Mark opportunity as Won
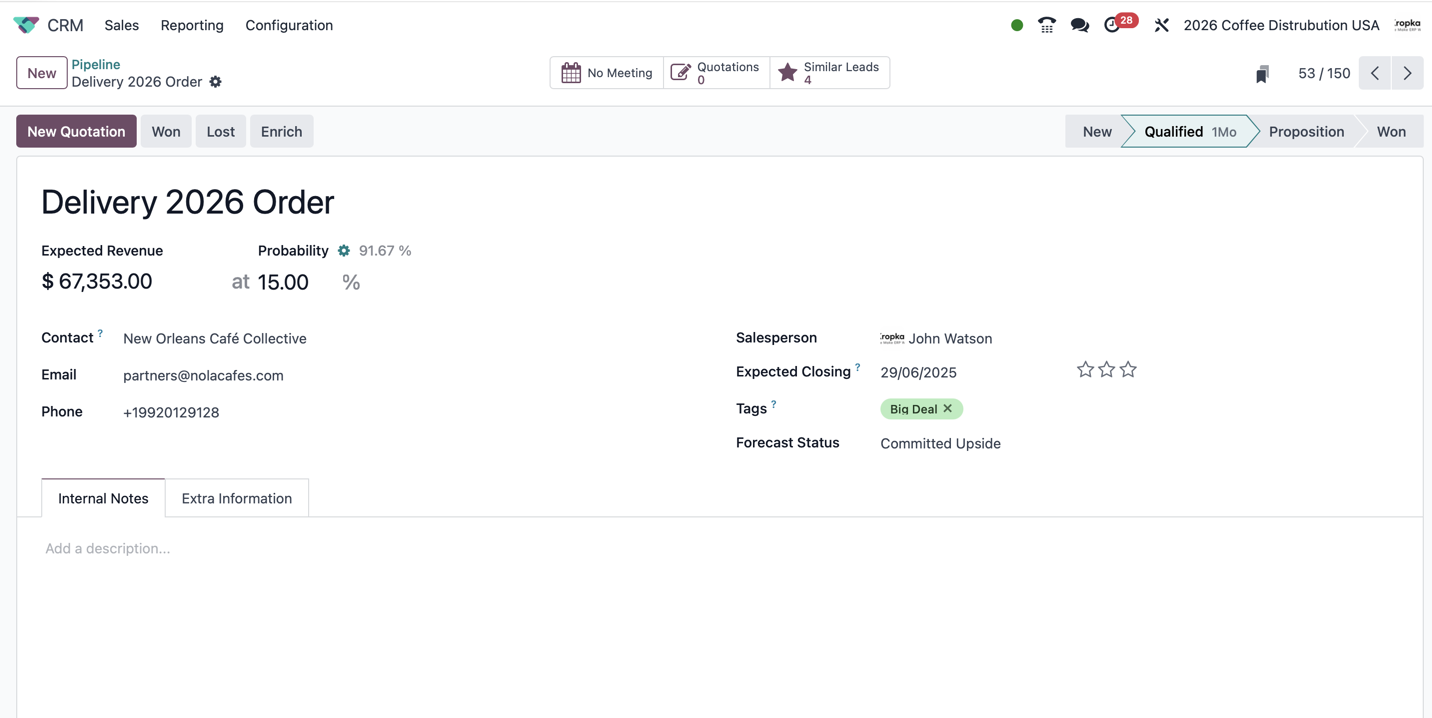 (166, 131)
